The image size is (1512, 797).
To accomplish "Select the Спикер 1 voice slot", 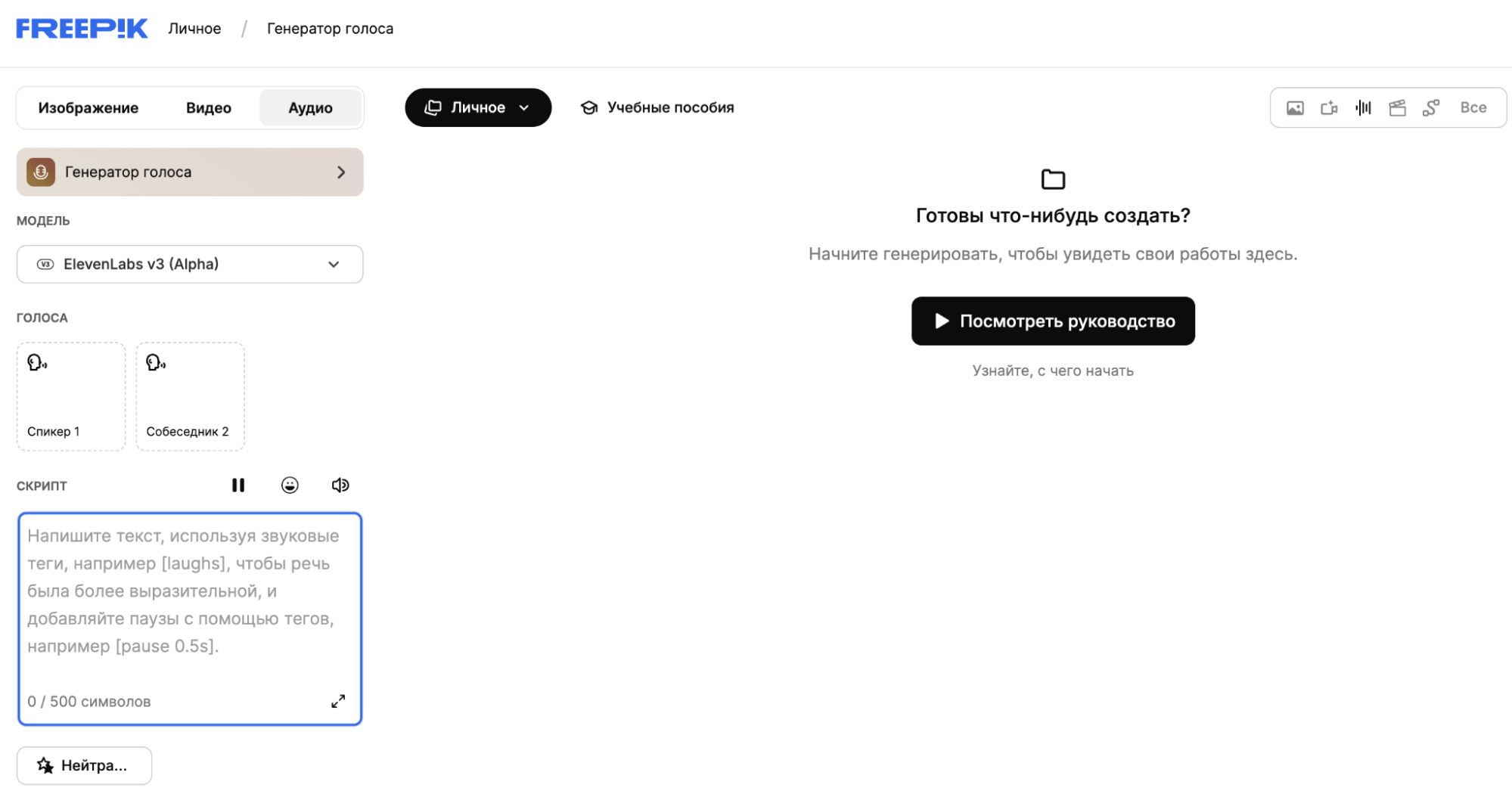I will pos(71,397).
